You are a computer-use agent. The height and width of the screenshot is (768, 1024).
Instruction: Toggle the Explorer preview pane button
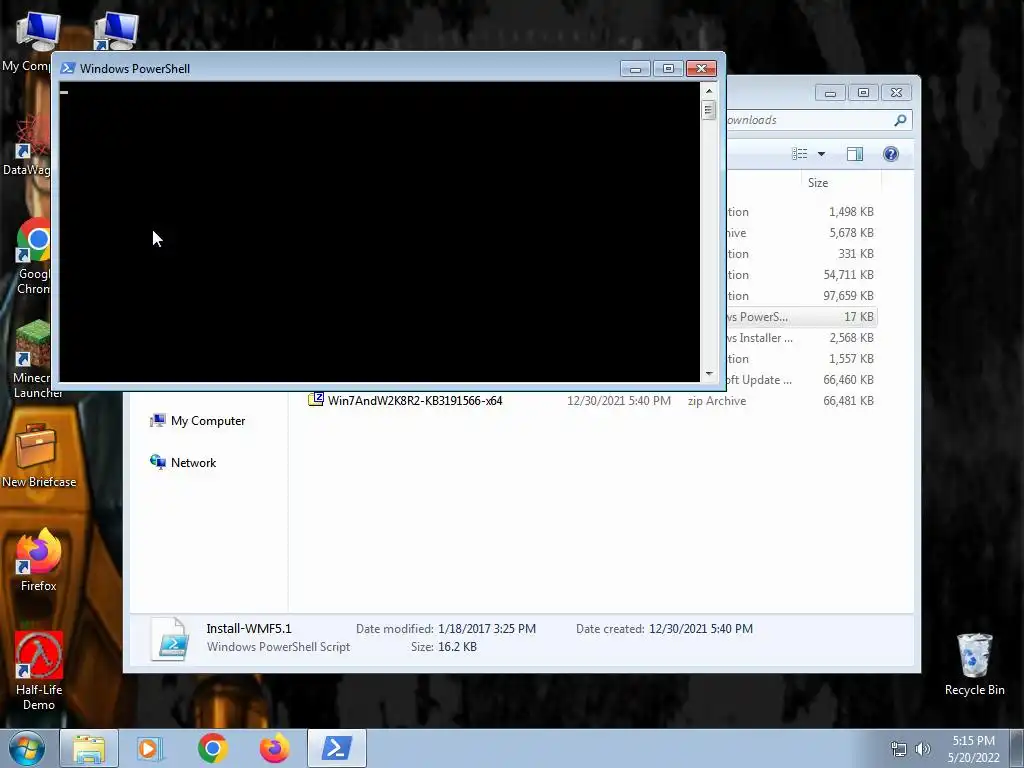point(855,154)
